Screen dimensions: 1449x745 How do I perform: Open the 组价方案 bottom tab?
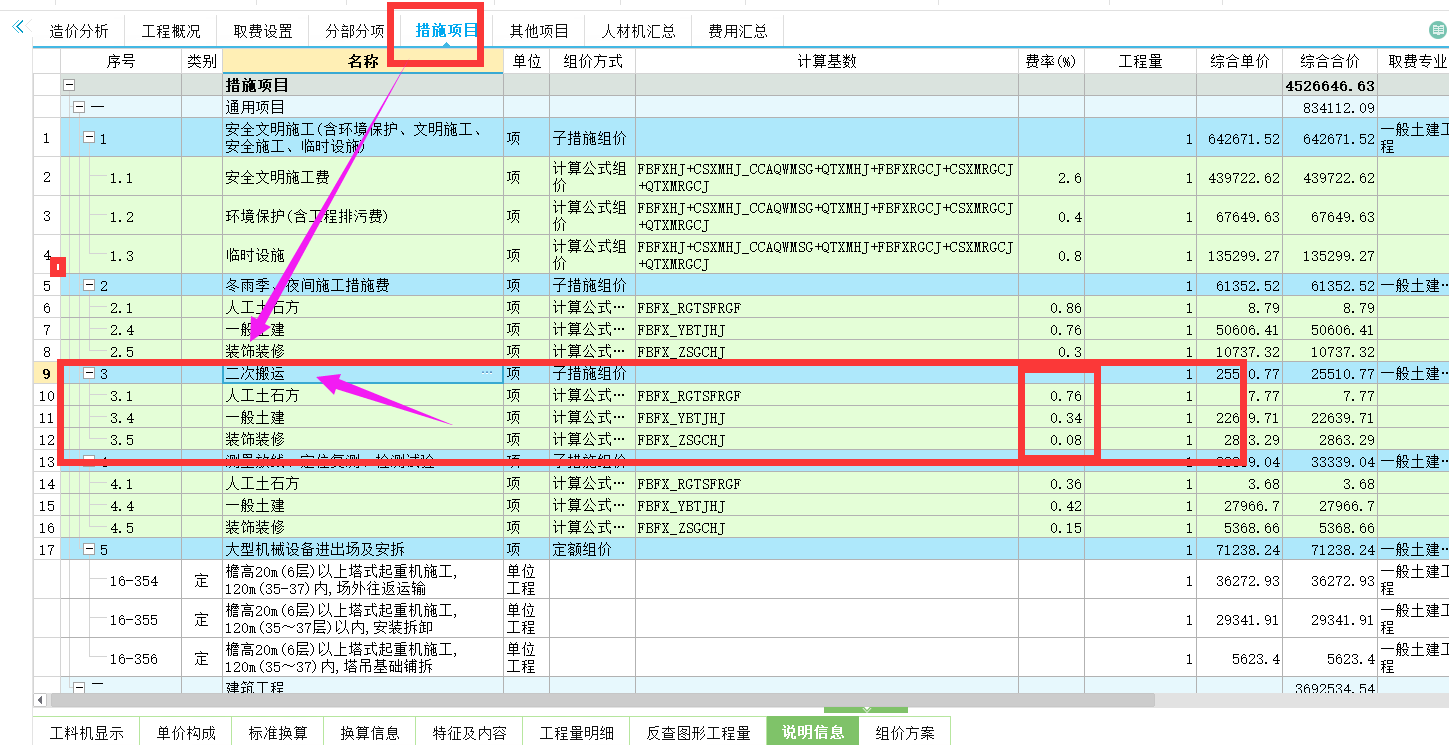[x=905, y=732]
